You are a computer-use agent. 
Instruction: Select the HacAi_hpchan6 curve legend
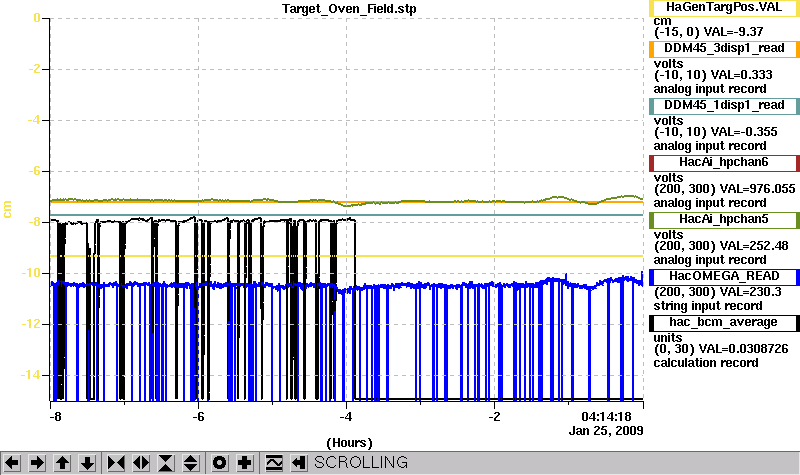724,163
